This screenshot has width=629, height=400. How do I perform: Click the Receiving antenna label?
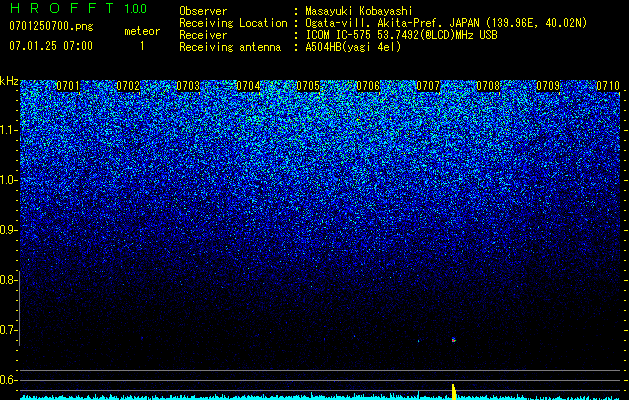(x=230, y=47)
